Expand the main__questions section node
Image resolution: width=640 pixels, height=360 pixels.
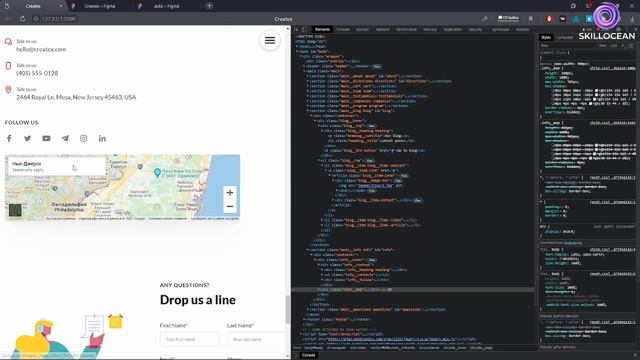coord(308,309)
